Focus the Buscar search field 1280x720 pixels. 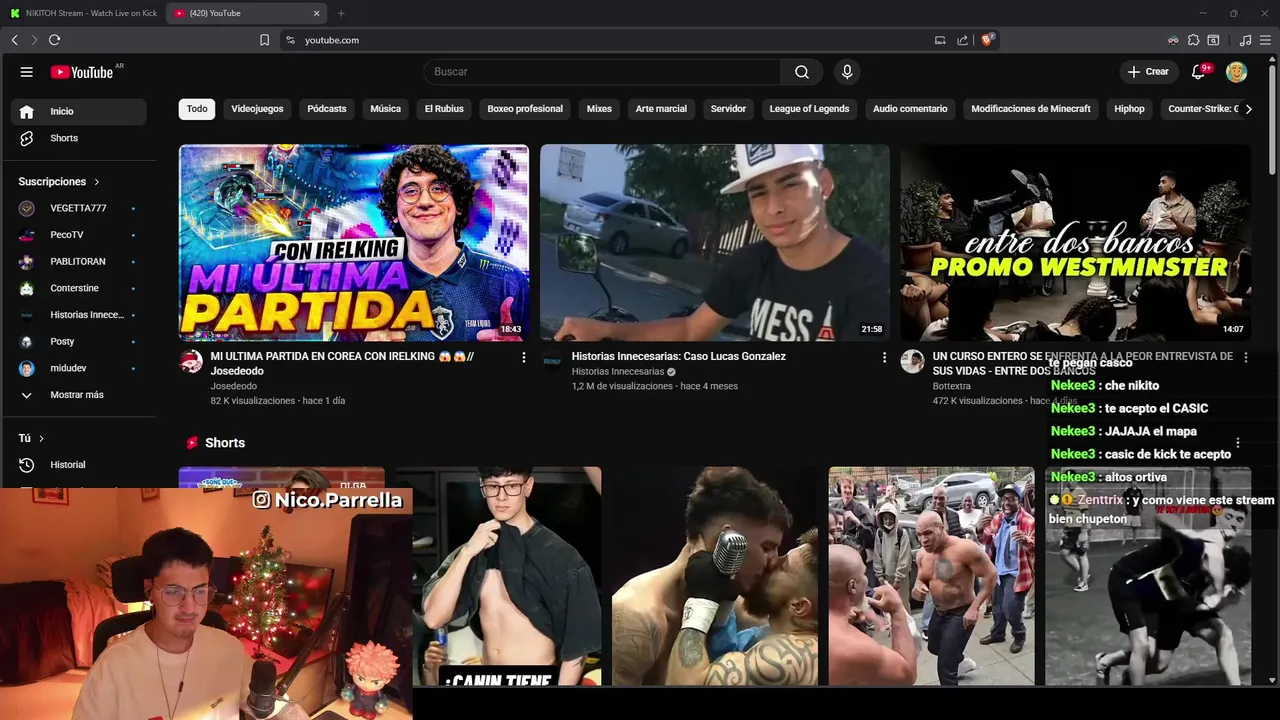coord(602,72)
